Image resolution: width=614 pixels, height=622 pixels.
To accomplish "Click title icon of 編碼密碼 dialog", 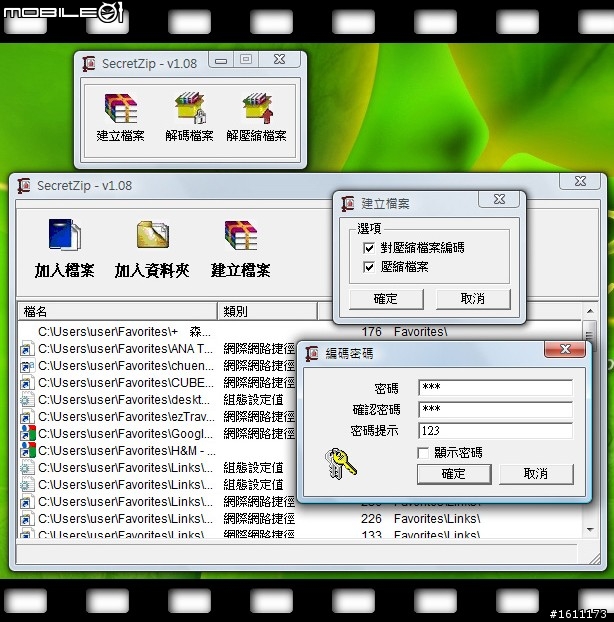I will pyautogui.click(x=312, y=353).
